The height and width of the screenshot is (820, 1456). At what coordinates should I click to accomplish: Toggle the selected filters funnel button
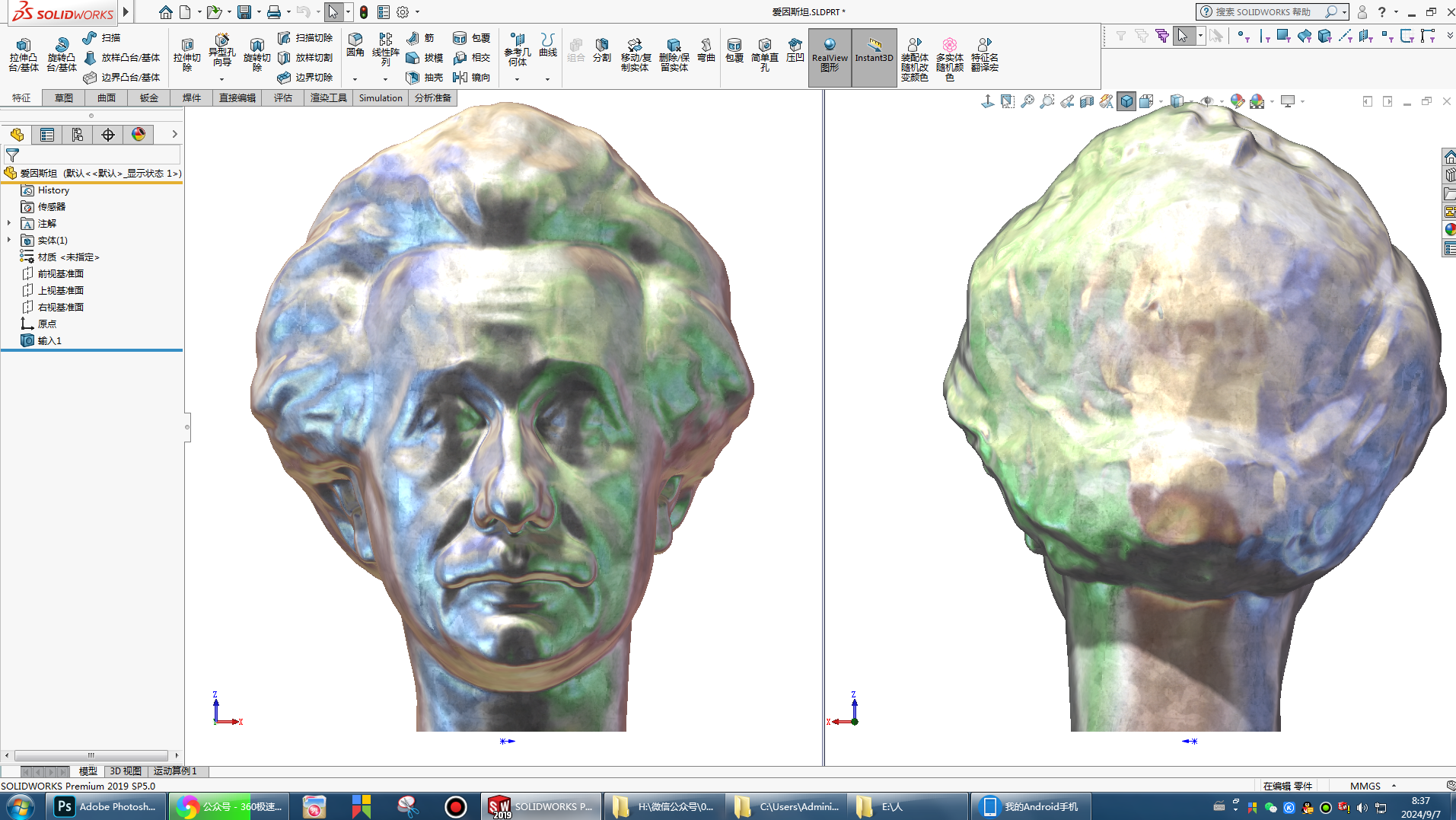point(1161,36)
